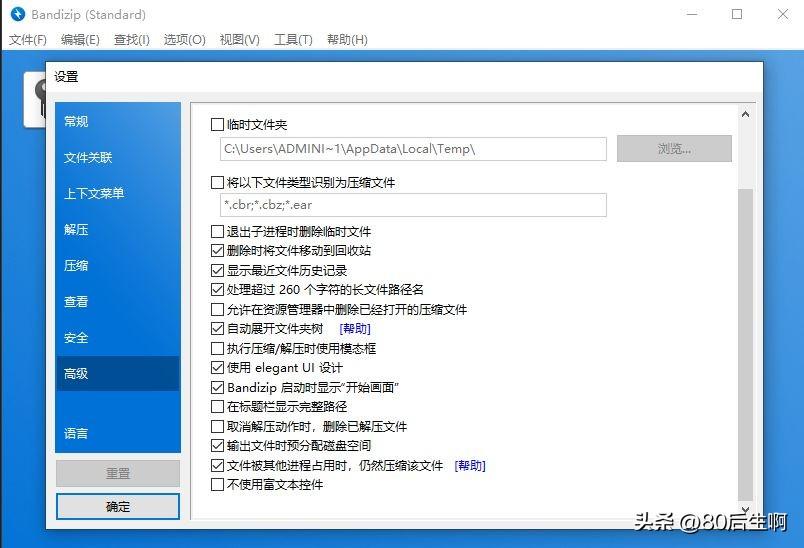
Task: Uncheck 删除时将文件移动到回收站
Action: pyautogui.click(x=217, y=251)
